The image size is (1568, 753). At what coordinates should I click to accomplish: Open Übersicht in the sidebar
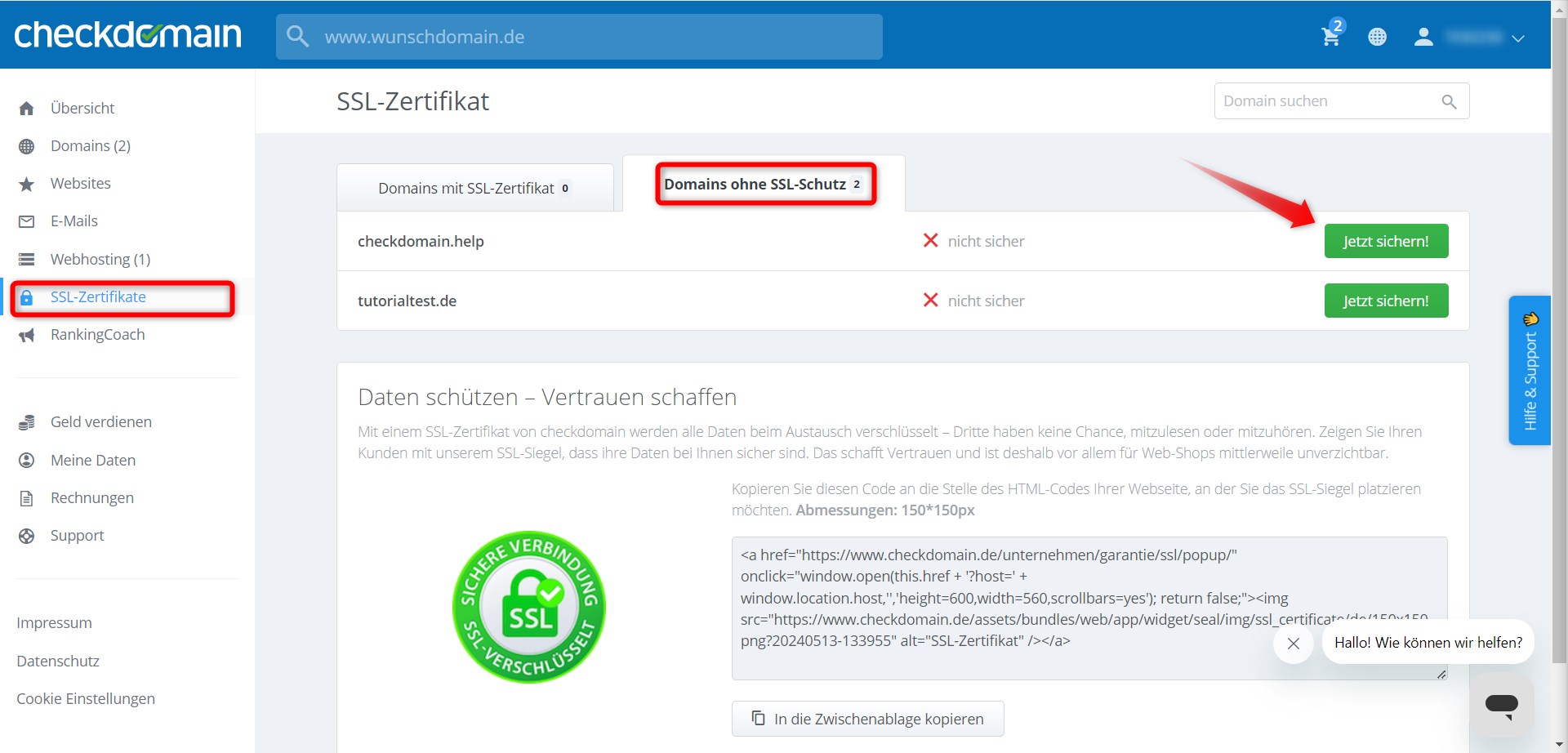(x=82, y=108)
